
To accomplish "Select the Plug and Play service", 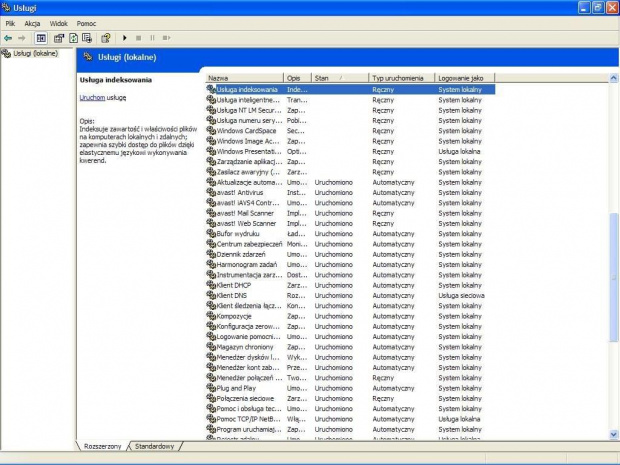I will pos(236,388).
